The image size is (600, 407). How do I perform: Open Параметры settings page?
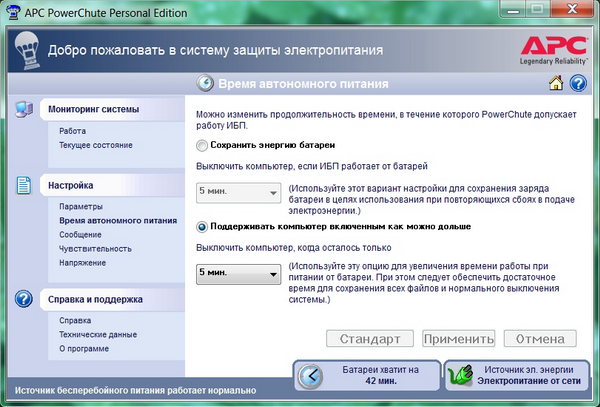(x=81, y=207)
